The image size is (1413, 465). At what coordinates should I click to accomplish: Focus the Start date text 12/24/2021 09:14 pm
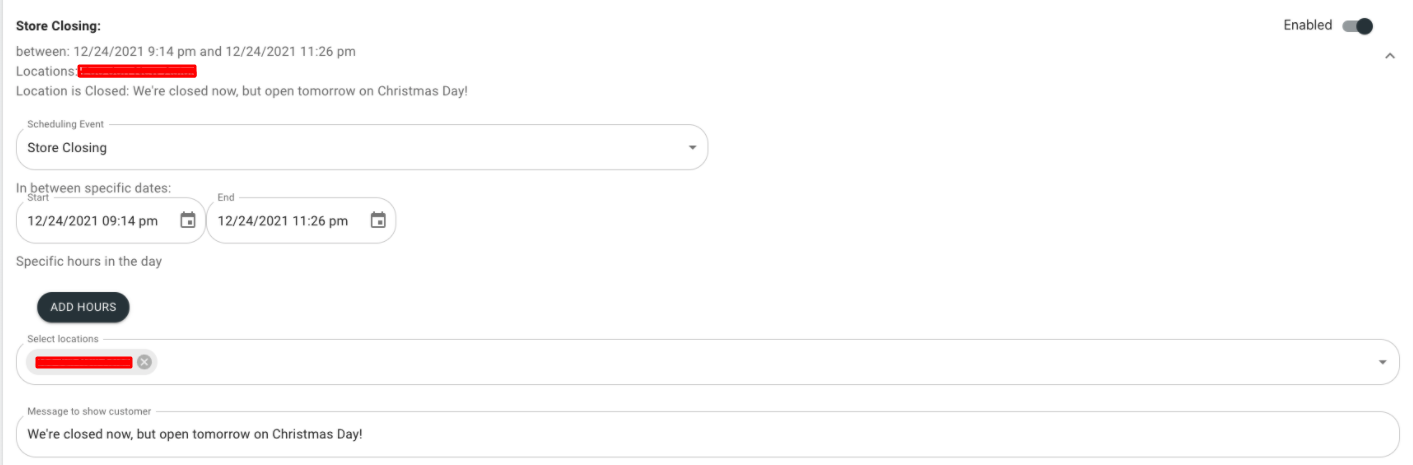click(x=92, y=221)
